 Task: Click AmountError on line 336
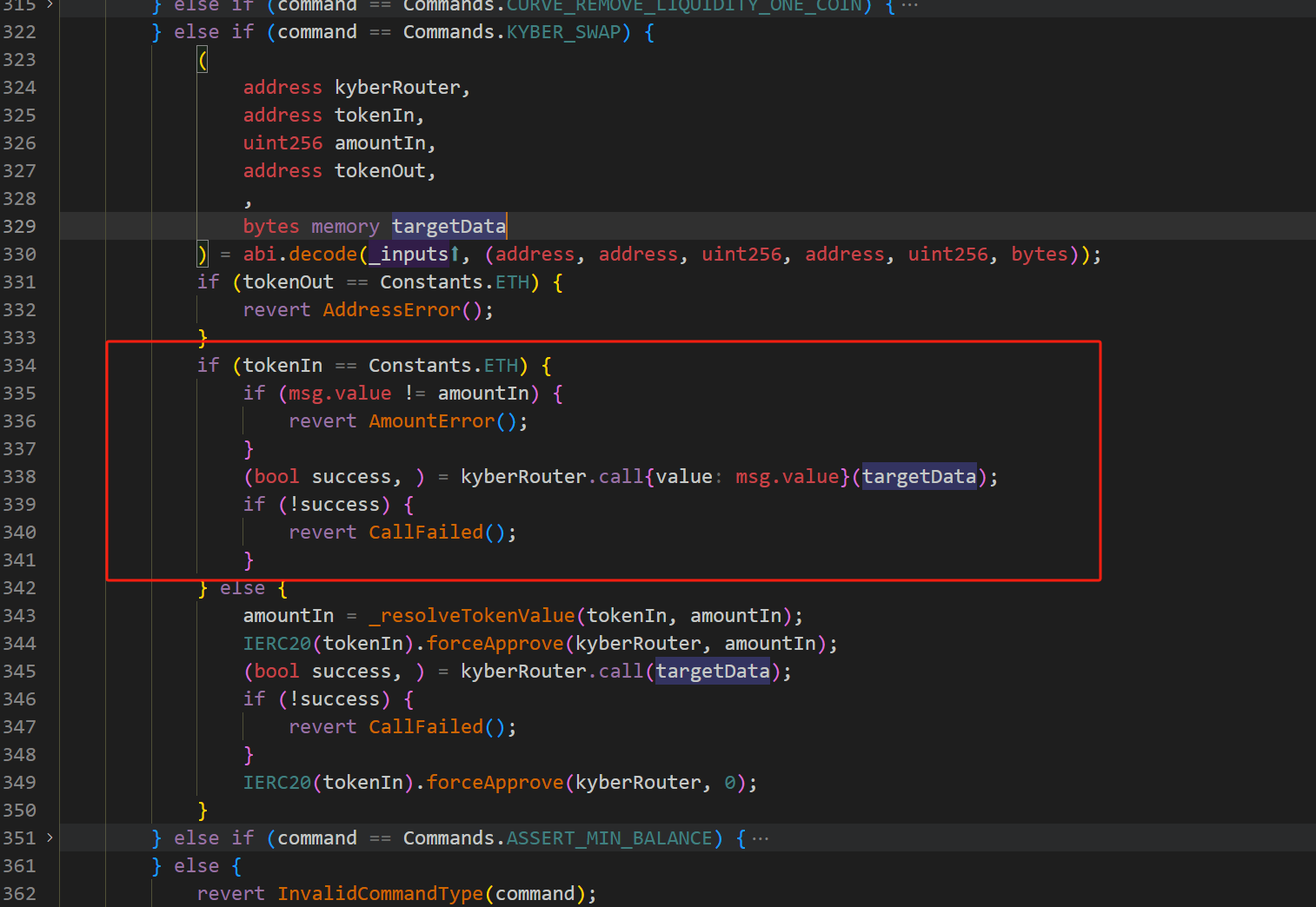[431, 421]
